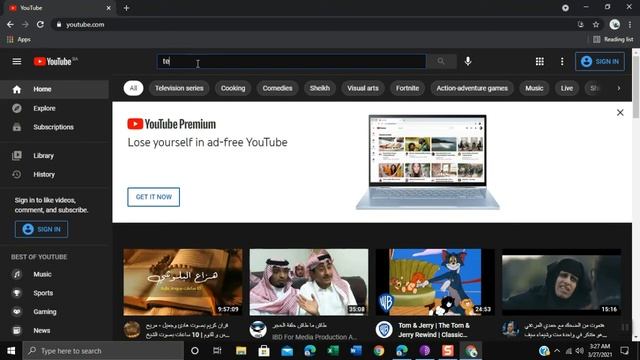Open Sports under Best of YouTube
640x360 pixels.
(54, 293)
